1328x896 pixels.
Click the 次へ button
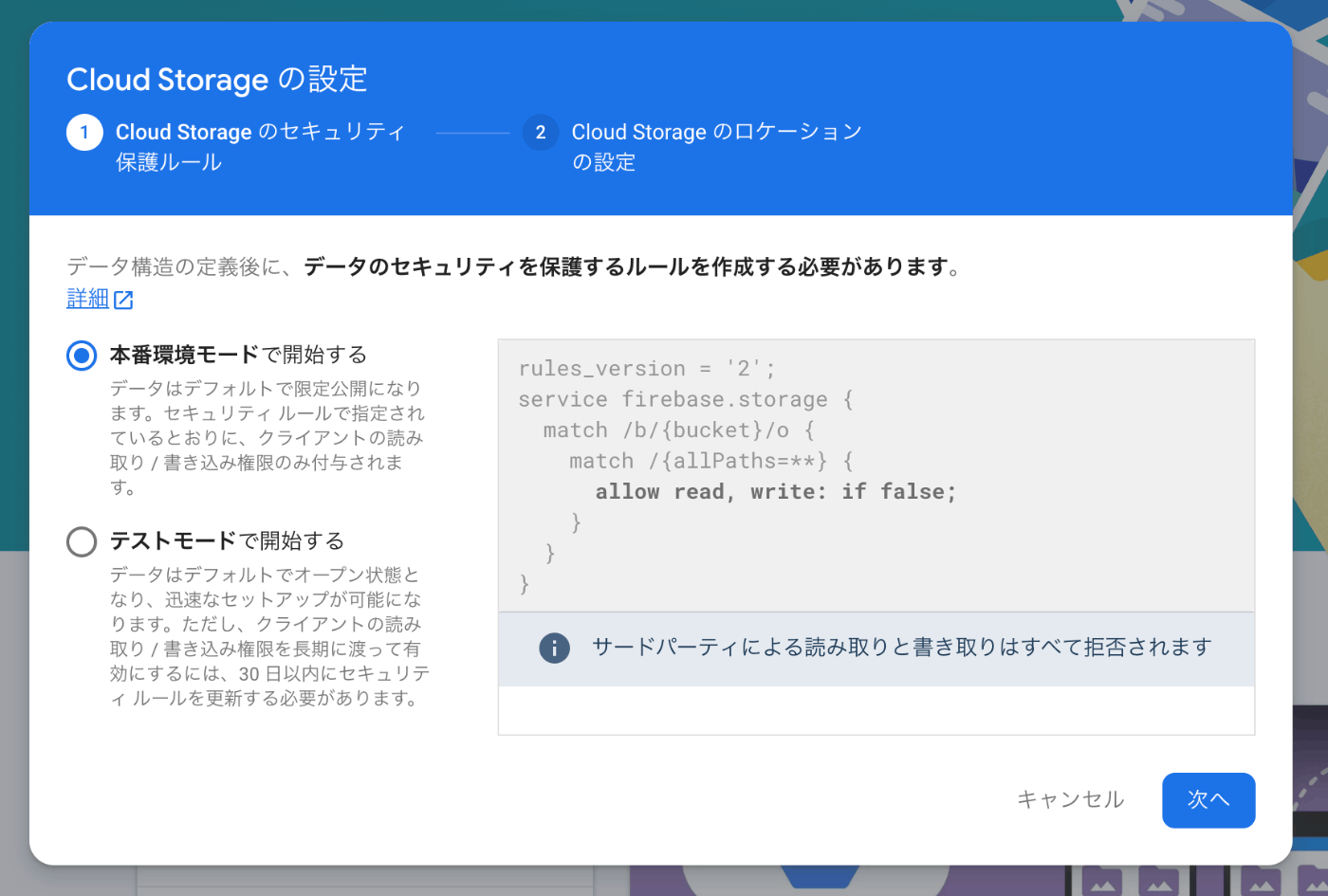point(1208,800)
